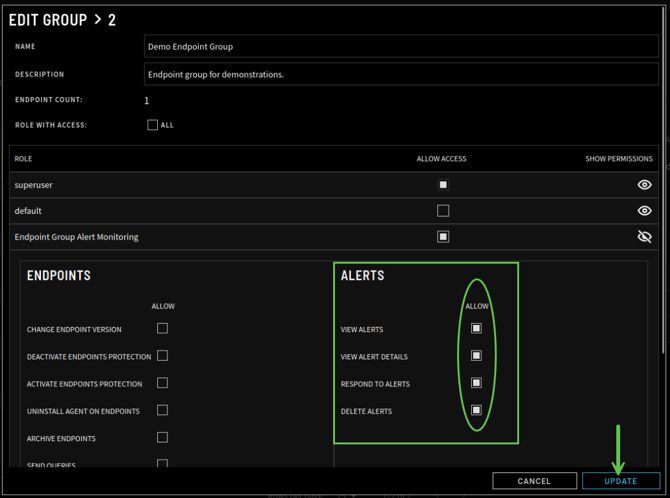670x498 pixels.
Task: Enable Archive Endpoints permission
Action: click(x=162, y=437)
